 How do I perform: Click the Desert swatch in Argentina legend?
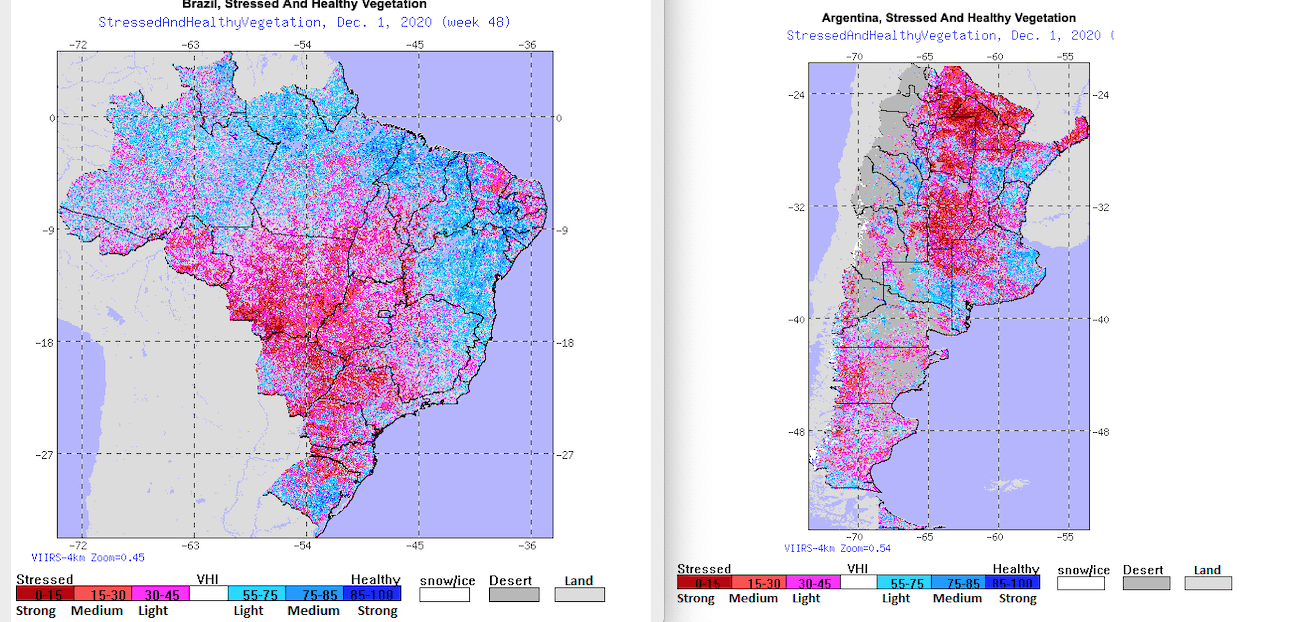(1146, 583)
